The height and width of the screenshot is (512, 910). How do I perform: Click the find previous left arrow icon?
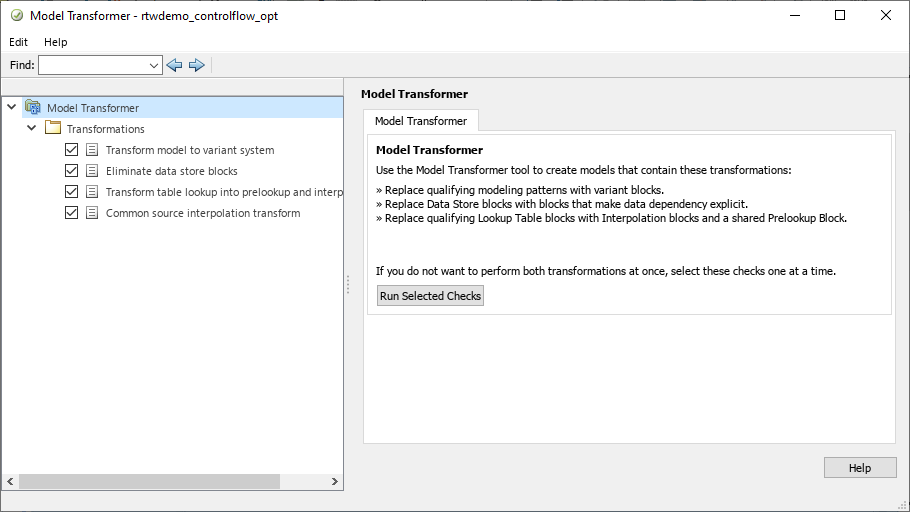pos(174,65)
